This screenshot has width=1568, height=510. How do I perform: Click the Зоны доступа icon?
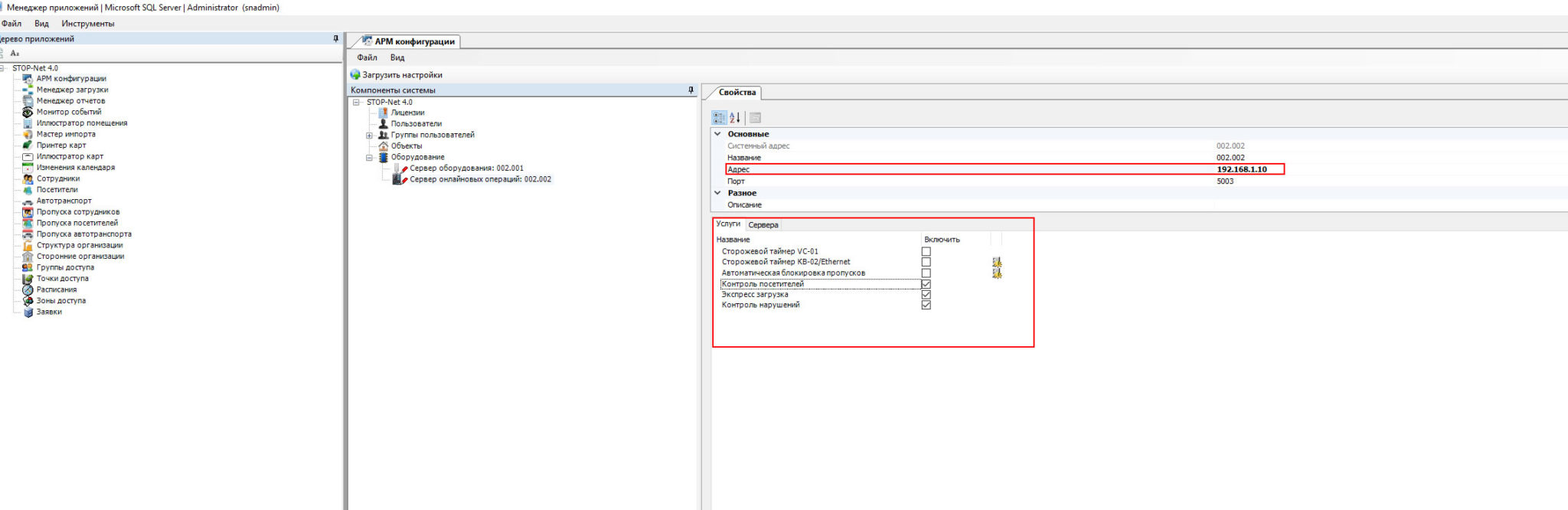coord(28,301)
